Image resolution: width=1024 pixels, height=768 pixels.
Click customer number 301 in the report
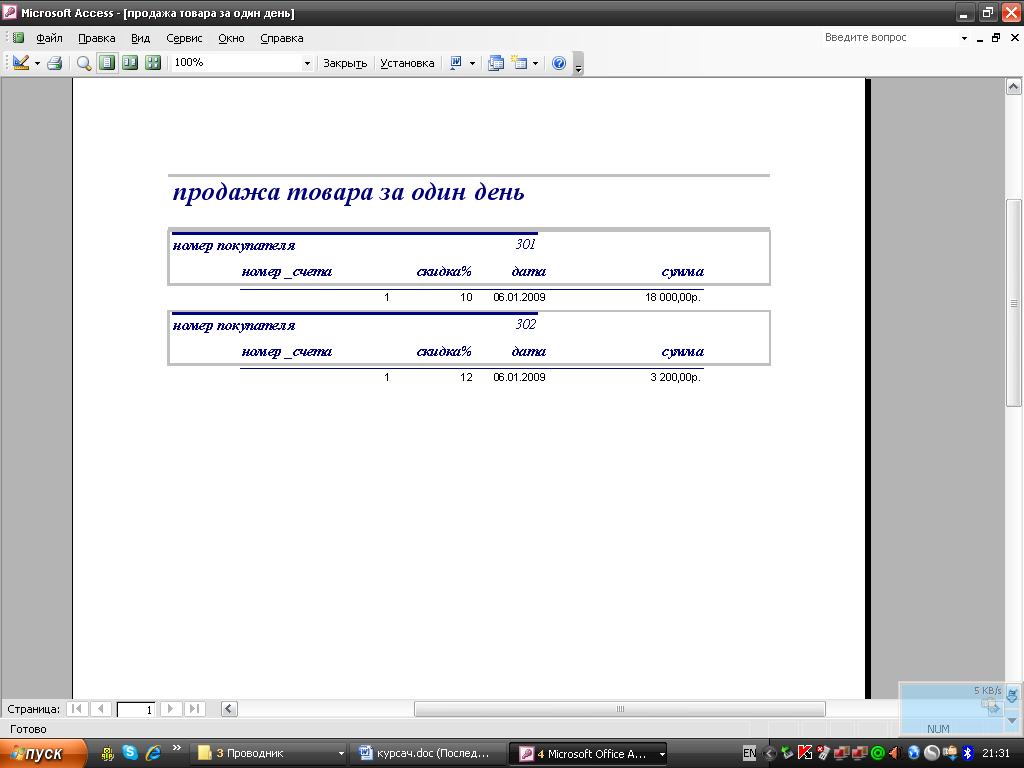coord(526,244)
